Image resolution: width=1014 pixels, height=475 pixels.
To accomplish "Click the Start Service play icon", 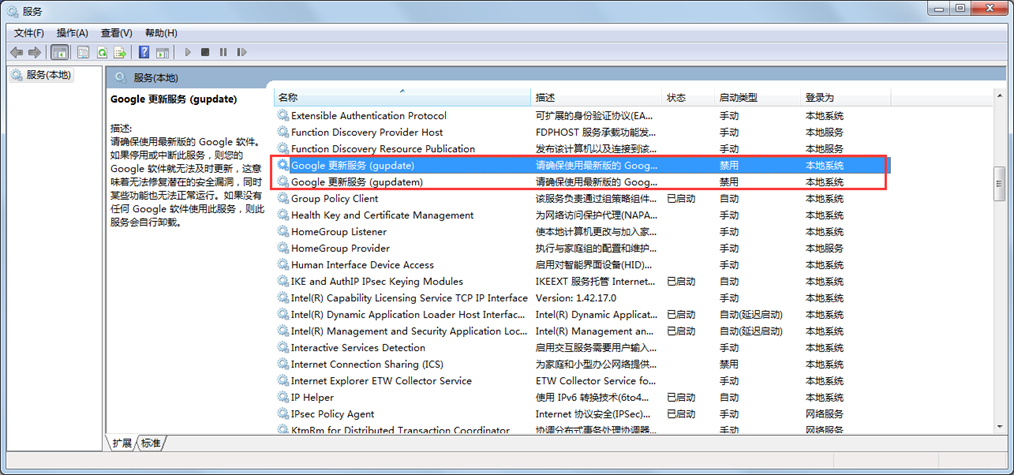I will coord(188,52).
